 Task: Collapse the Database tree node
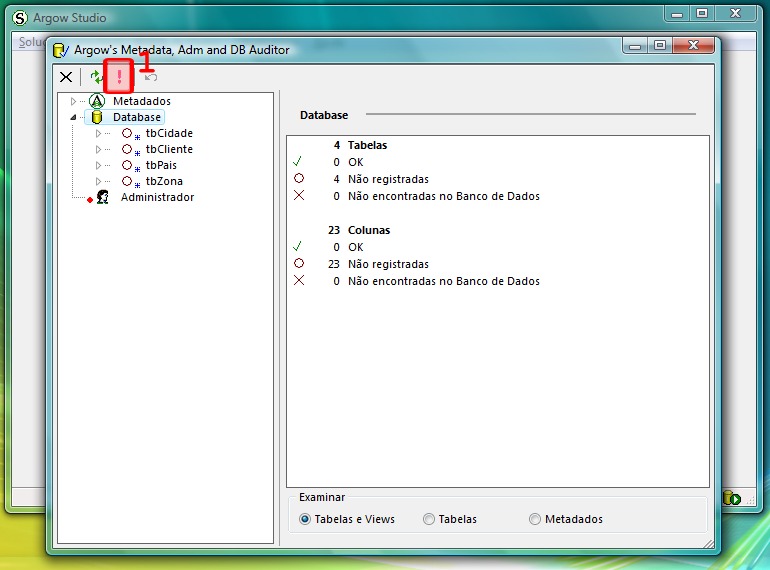point(73,117)
